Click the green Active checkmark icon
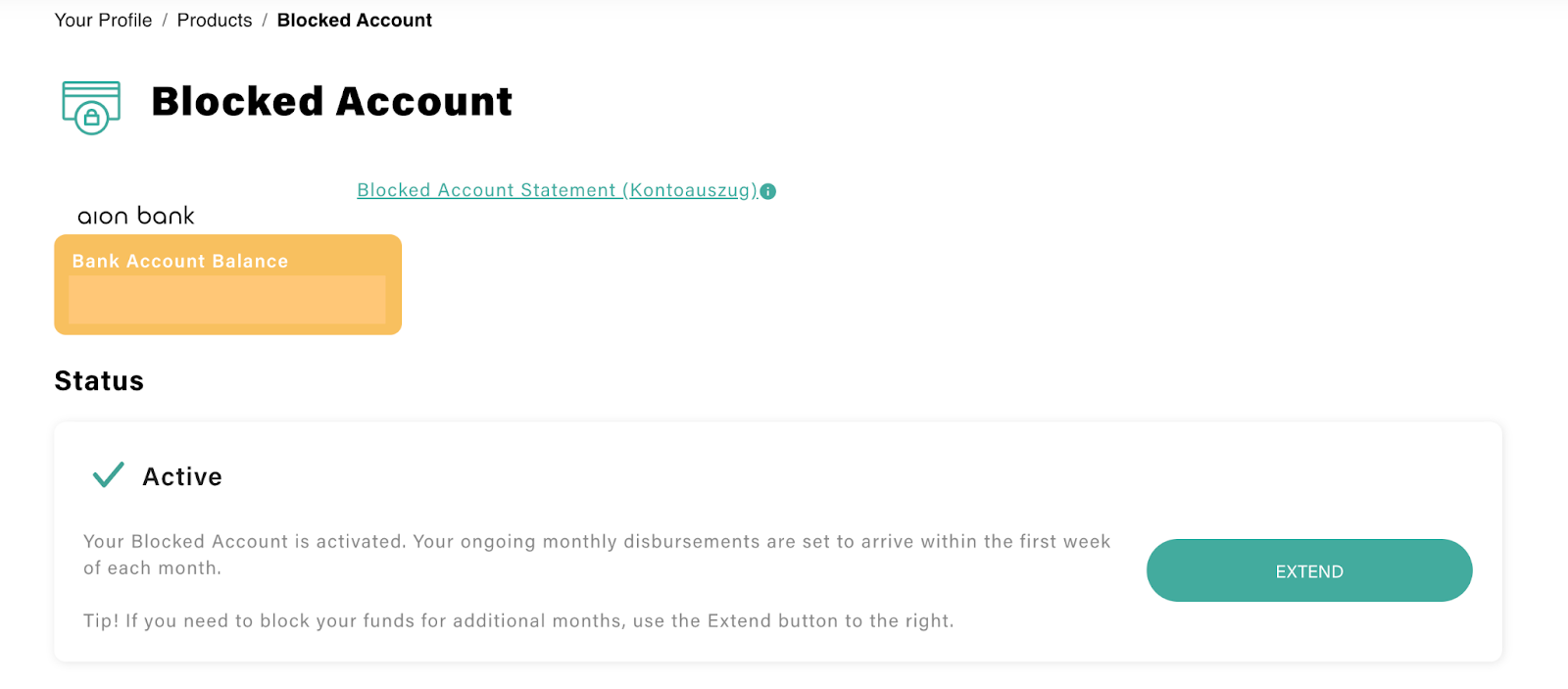This screenshot has height=689, width=1568. 108,475
